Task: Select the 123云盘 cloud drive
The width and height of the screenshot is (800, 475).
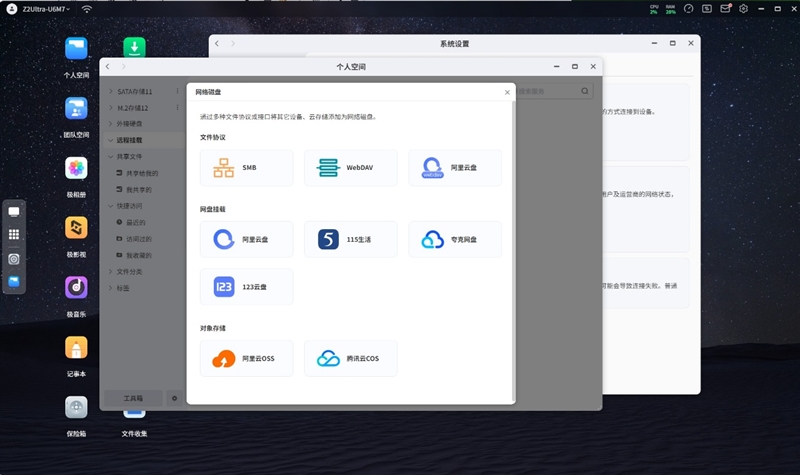Action: pyautogui.click(x=246, y=287)
